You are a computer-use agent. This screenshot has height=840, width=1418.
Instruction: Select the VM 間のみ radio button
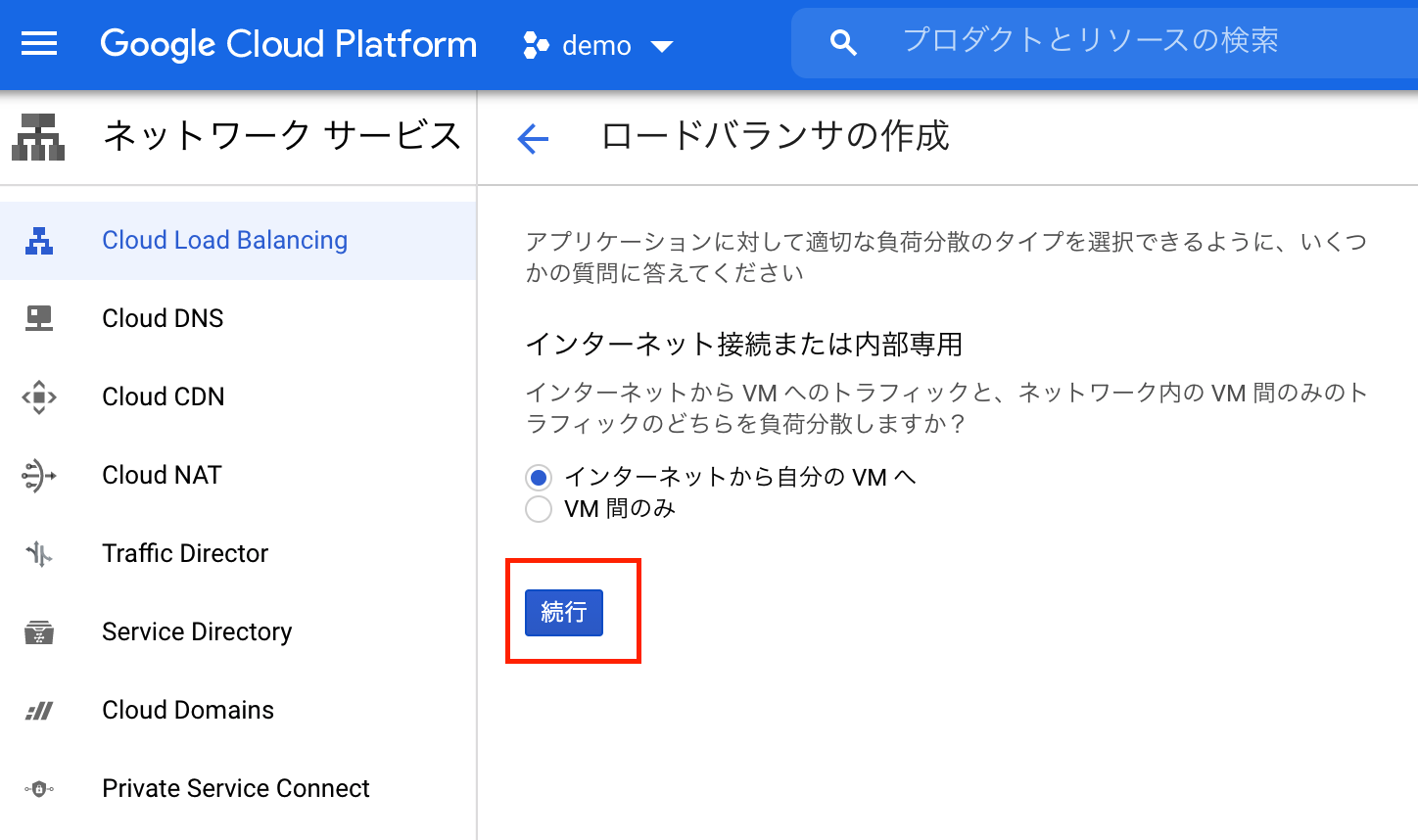coord(539,509)
